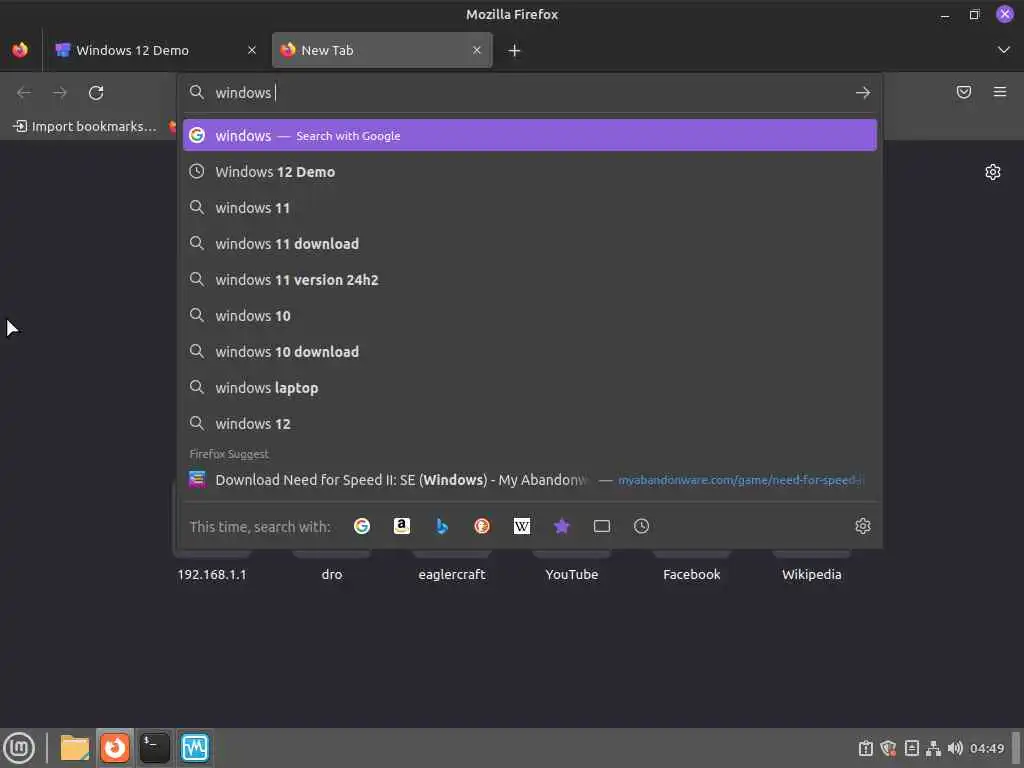Go forward with the forward arrow
1024x768 pixels.
pyautogui.click(x=60, y=93)
